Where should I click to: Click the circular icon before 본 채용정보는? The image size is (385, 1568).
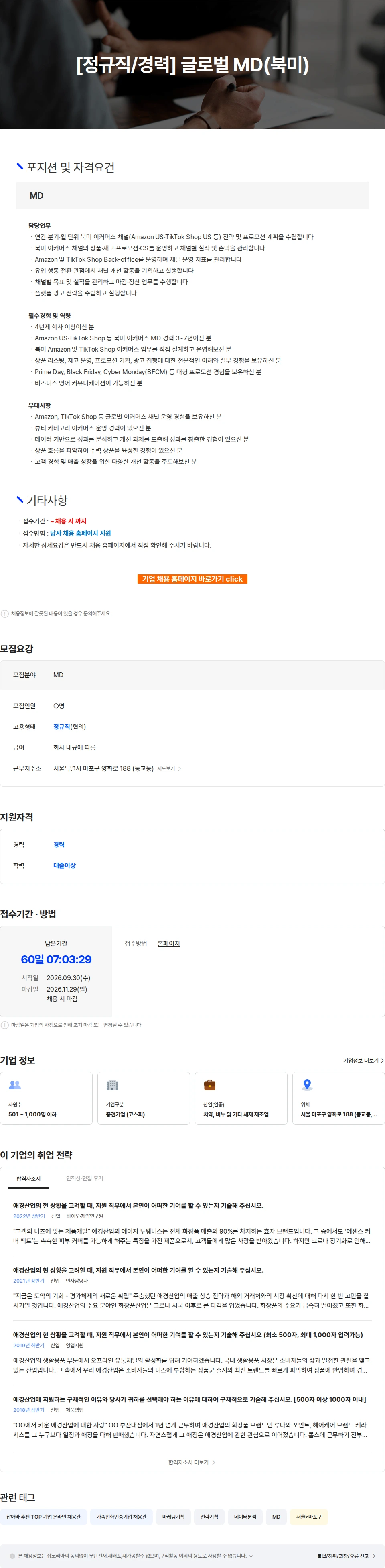click(12, 1556)
